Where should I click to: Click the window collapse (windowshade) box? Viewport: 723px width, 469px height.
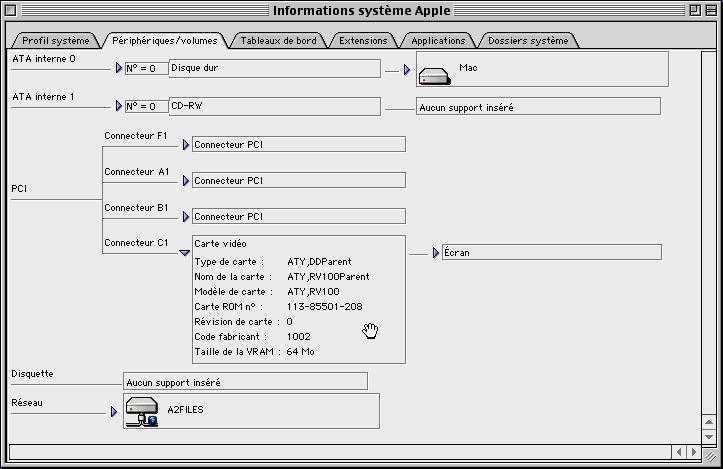pos(711,10)
